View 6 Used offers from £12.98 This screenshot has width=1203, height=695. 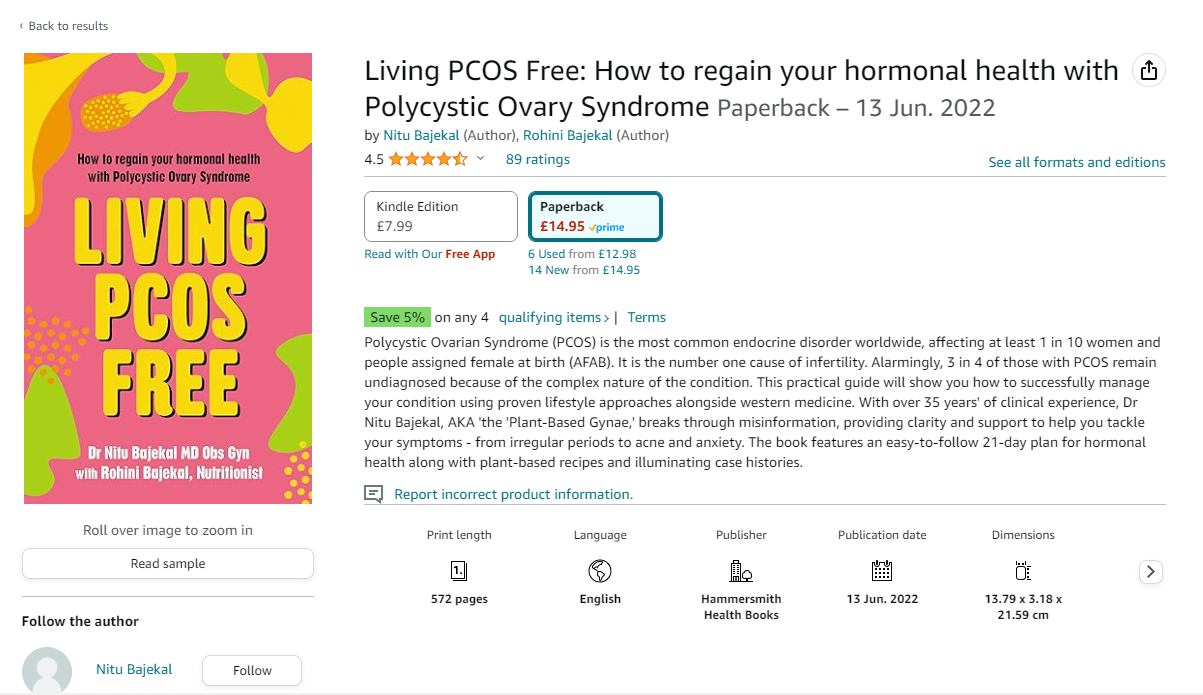[x=582, y=254]
